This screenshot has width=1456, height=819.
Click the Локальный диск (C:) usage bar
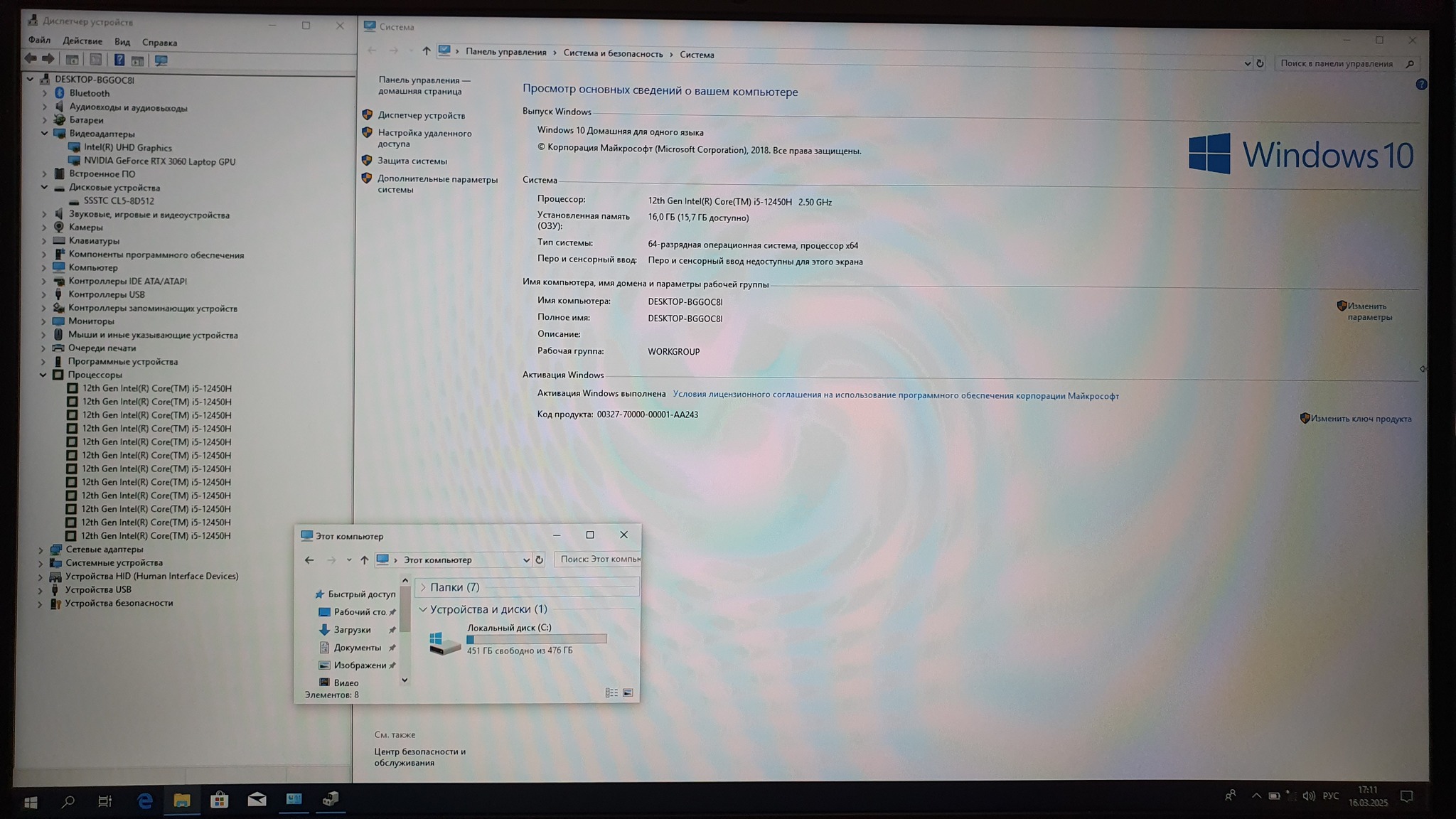pyautogui.click(x=537, y=639)
